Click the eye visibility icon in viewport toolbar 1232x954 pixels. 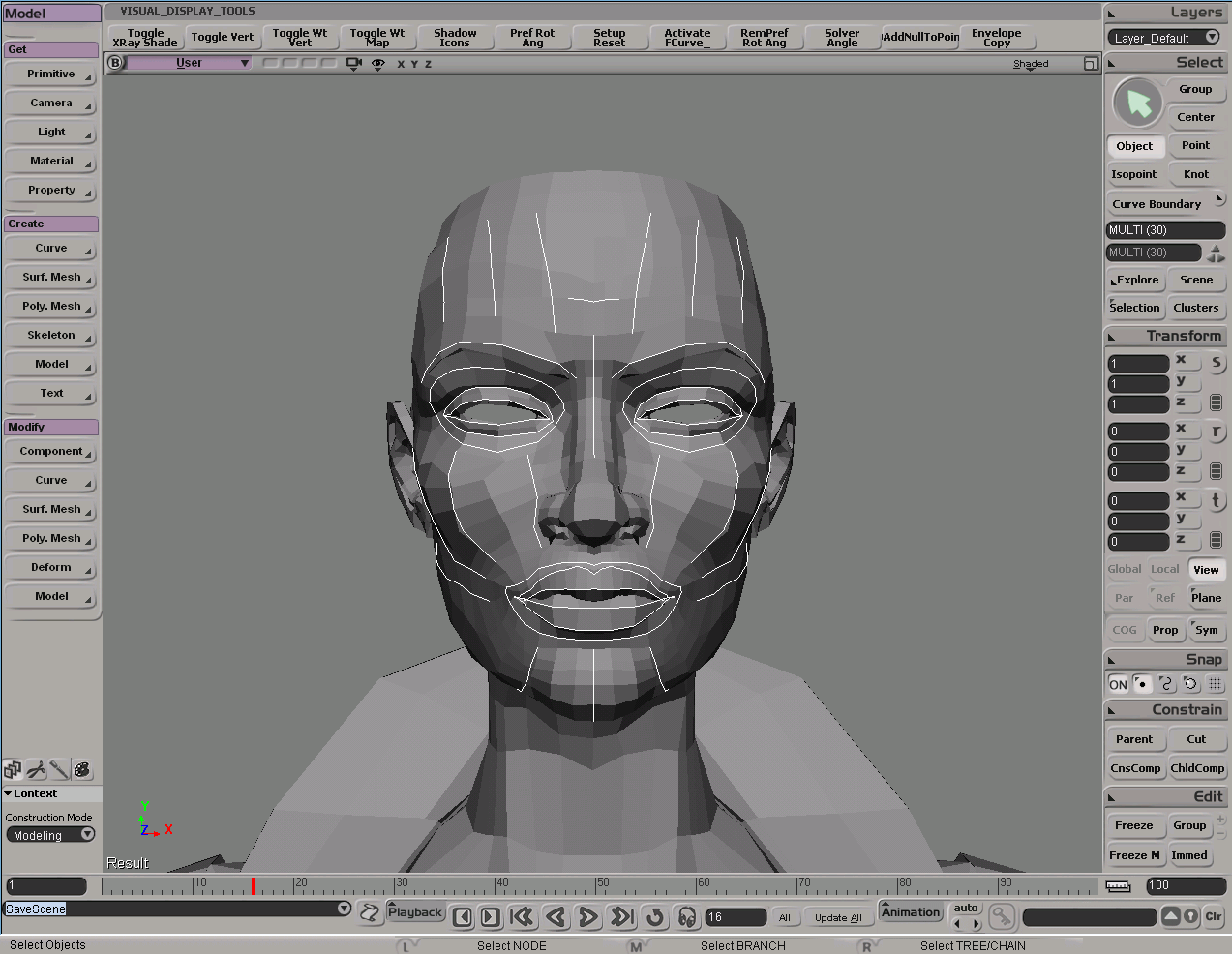tap(377, 63)
